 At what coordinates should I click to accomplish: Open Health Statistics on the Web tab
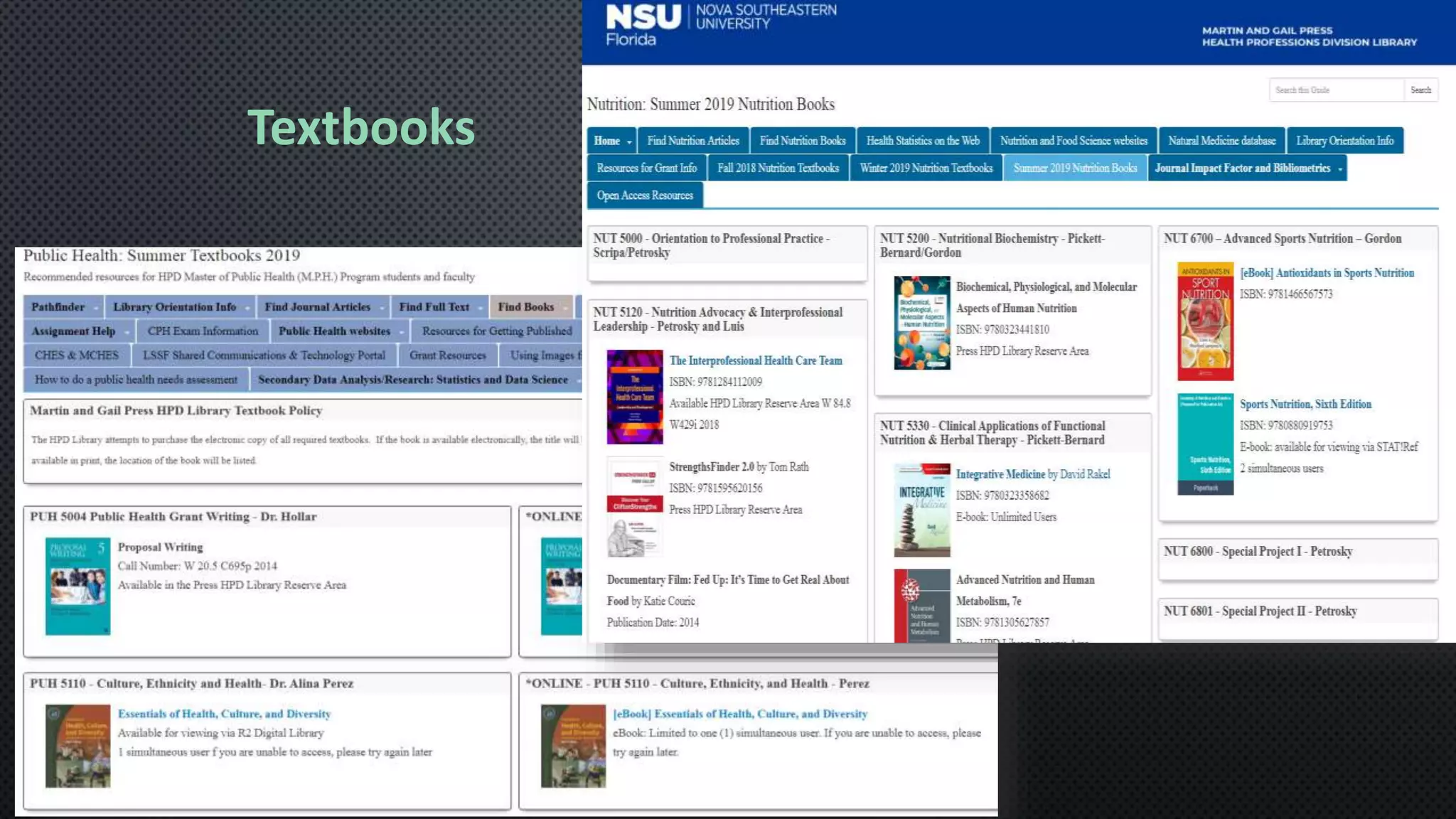pos(923,141)
